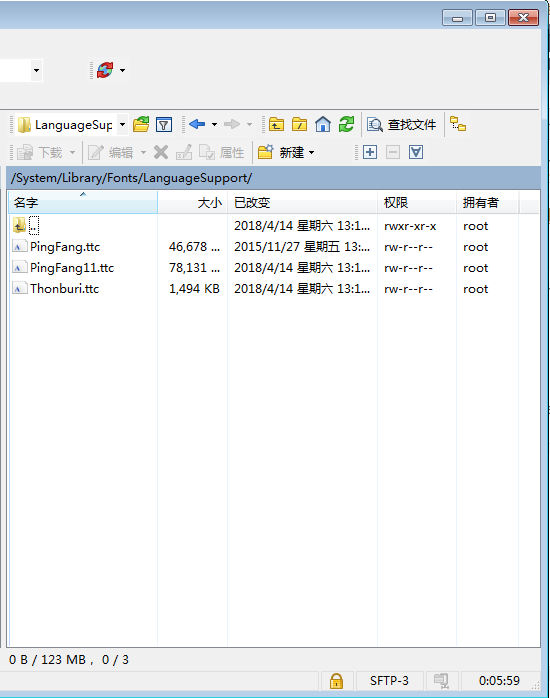Click the PingFang.ttc font file icon
Image resolution: width=550 pixels, height=698 pixels.
(18, 247)
